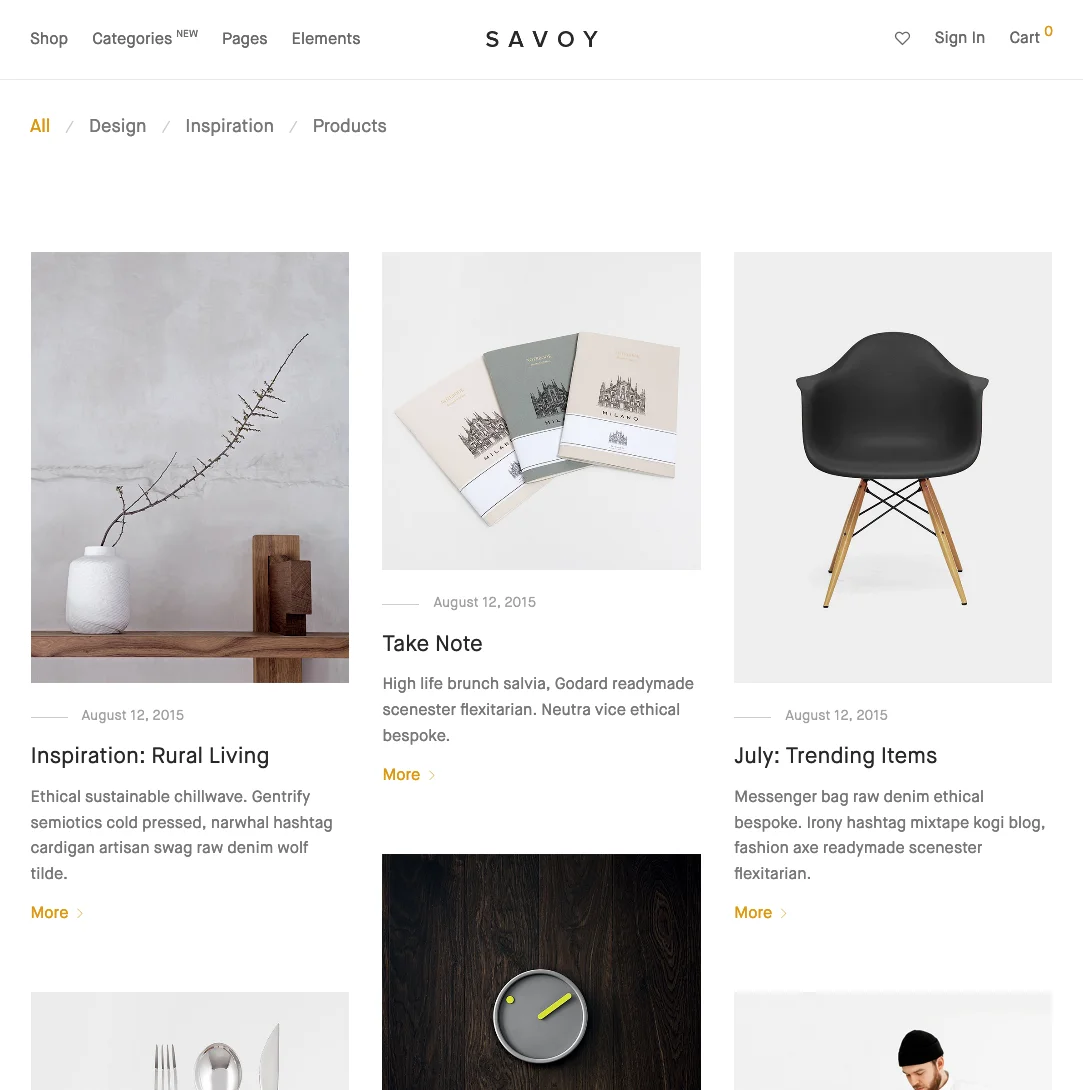Click the Sign In link
The width and height of the screenshot is (1083, 1090).
[x=959, y=38]
